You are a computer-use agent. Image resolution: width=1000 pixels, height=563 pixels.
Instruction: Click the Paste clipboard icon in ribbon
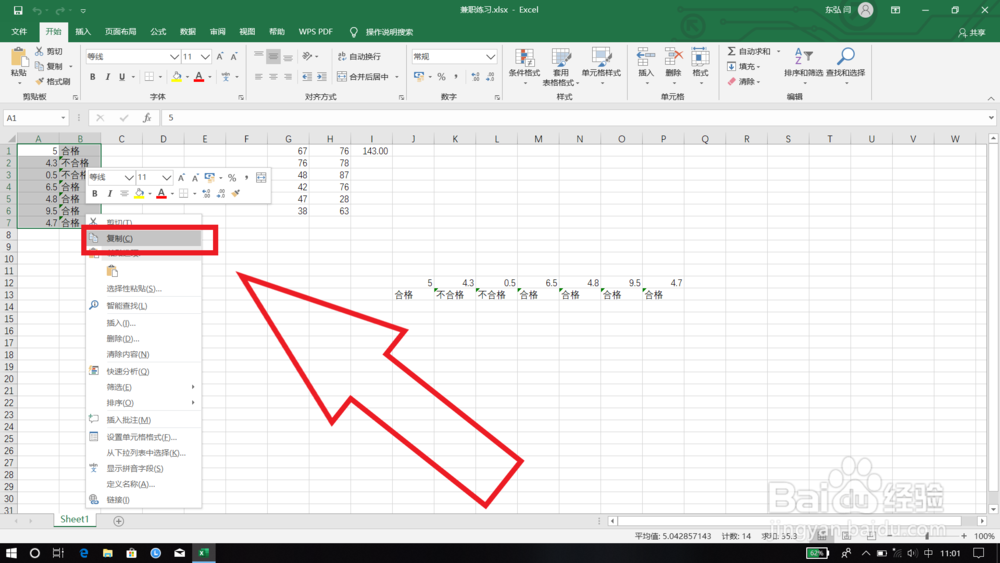click(x=19, y=58)
